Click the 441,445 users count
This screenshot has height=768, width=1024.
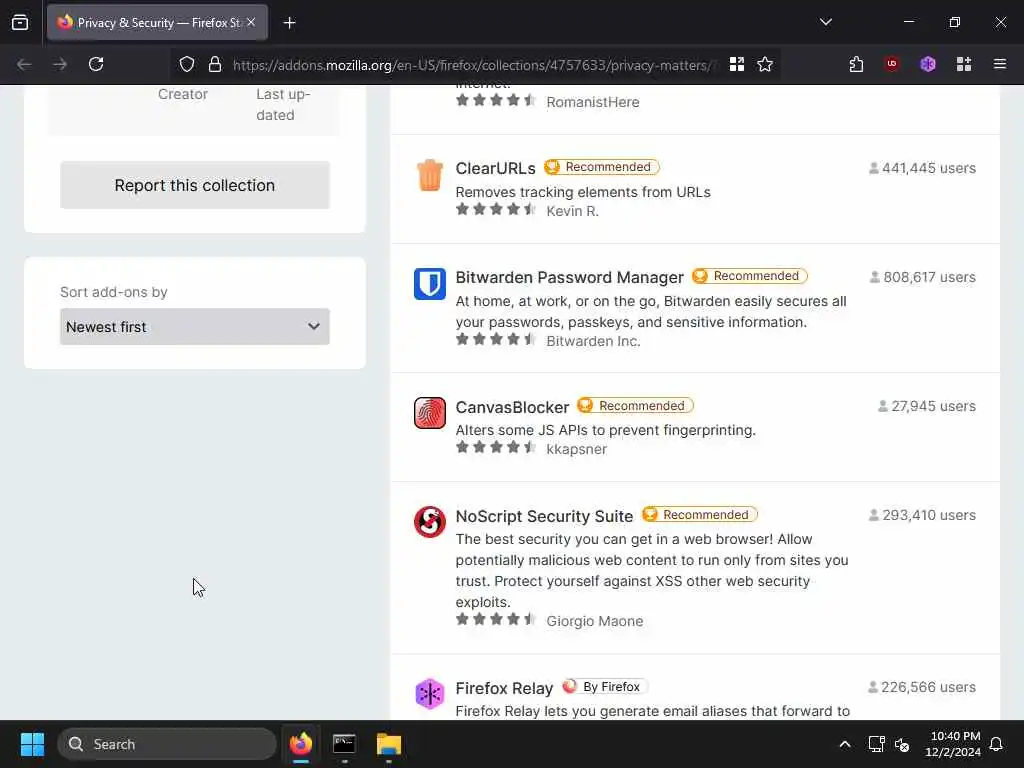coord(922,168)
